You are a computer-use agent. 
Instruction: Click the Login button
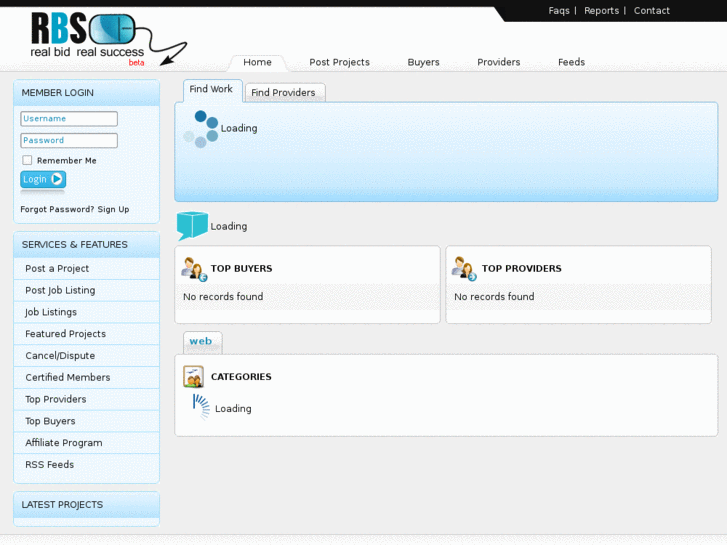[43, 180]
